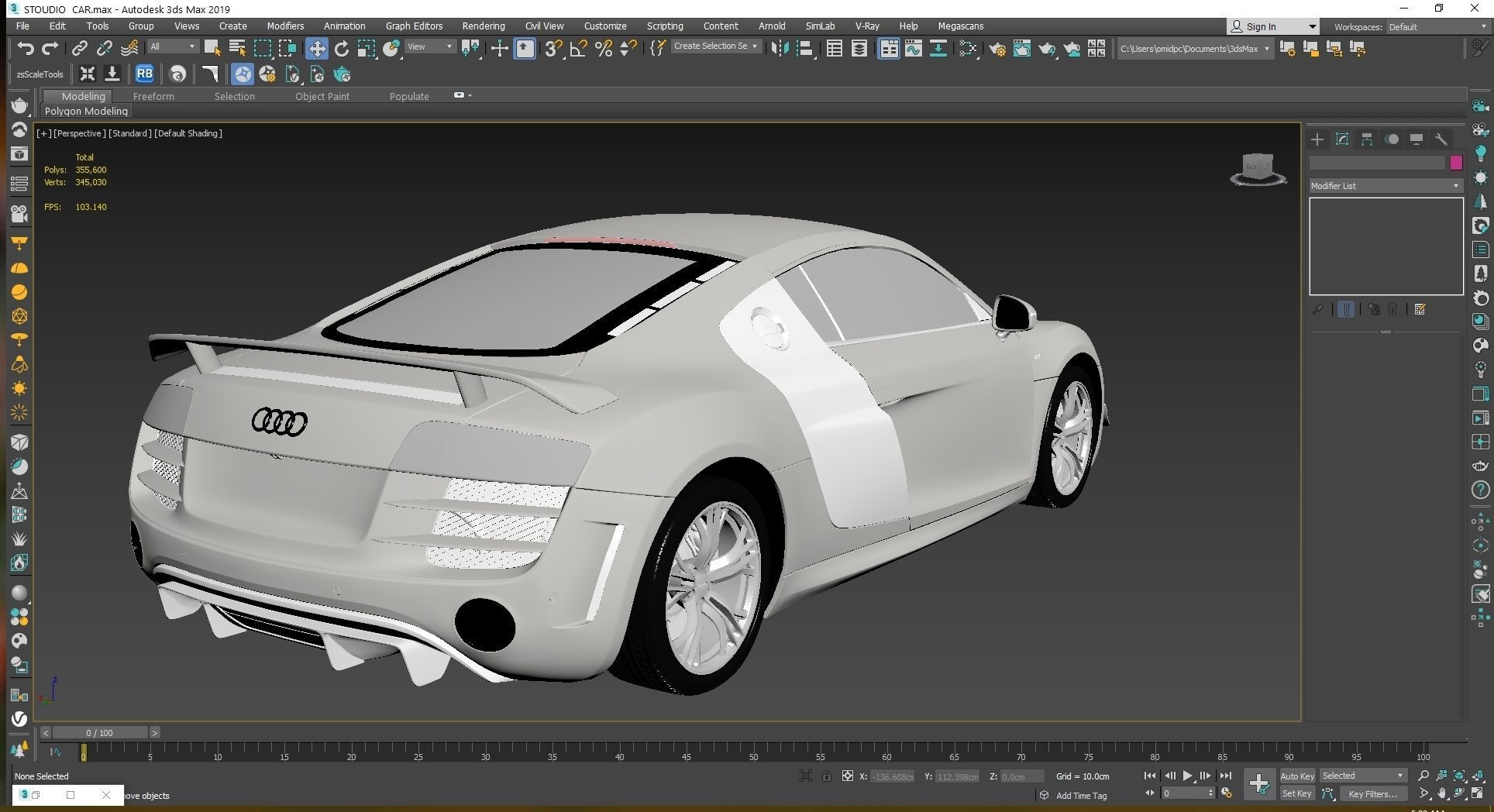Open Select by Name list
The height and width of the screenshot is (812, 1494).
coord(237,49)
